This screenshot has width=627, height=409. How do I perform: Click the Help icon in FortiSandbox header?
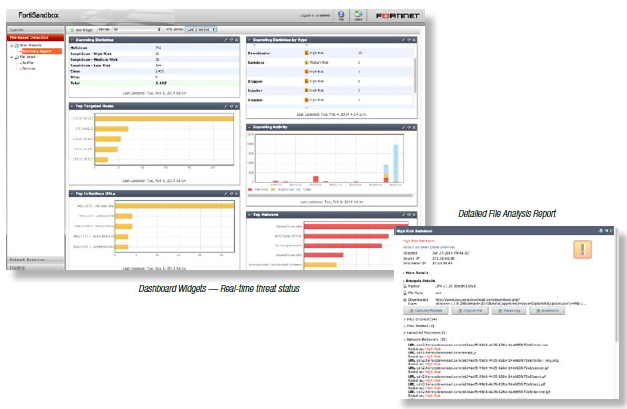click(341, 16)
